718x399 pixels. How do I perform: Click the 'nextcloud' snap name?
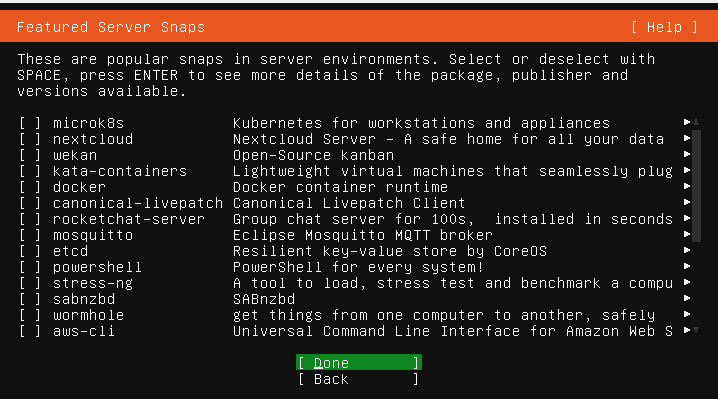tap(93, 139)
